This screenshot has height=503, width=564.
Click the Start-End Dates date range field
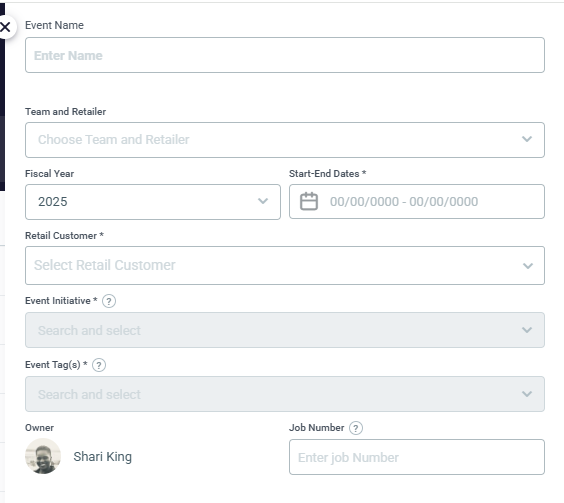coord(417,201)
